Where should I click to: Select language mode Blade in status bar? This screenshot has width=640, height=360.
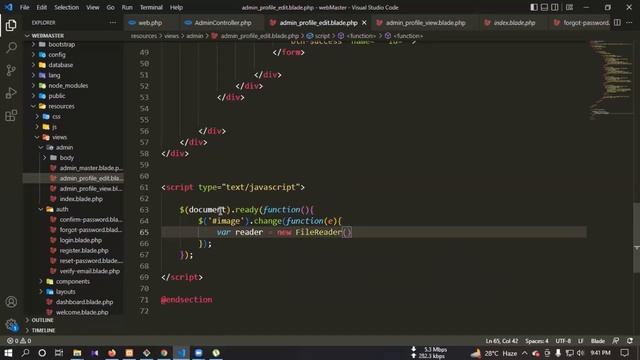tap(598, 341)
